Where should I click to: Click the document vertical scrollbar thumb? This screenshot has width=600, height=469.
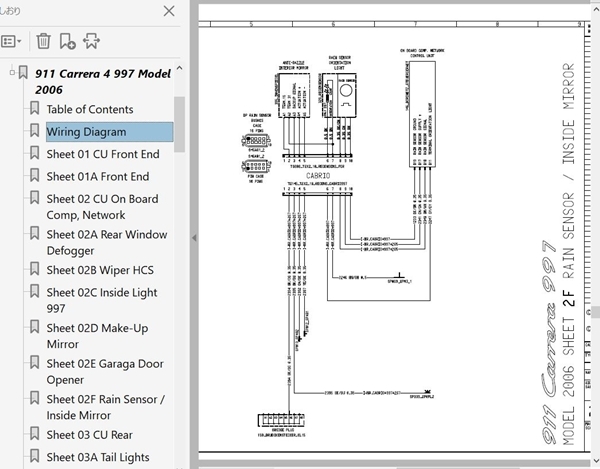click(x=596, y=312)
